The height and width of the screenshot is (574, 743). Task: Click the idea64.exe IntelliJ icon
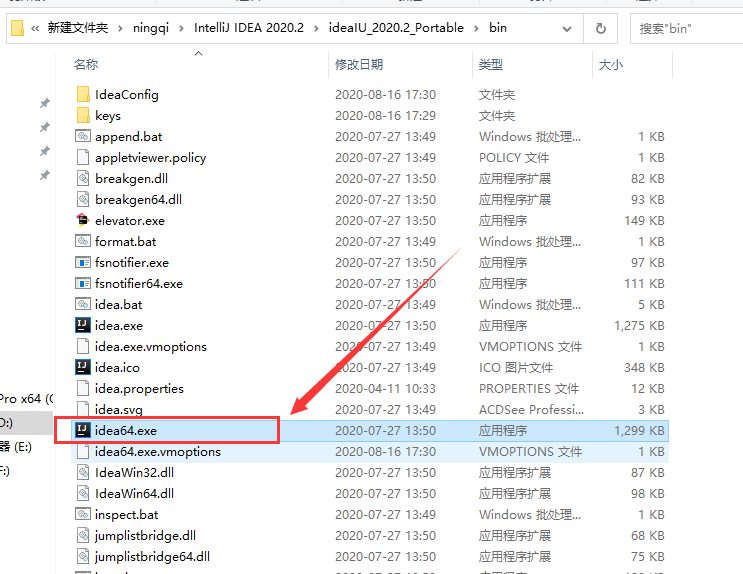(x=83, y=430)
